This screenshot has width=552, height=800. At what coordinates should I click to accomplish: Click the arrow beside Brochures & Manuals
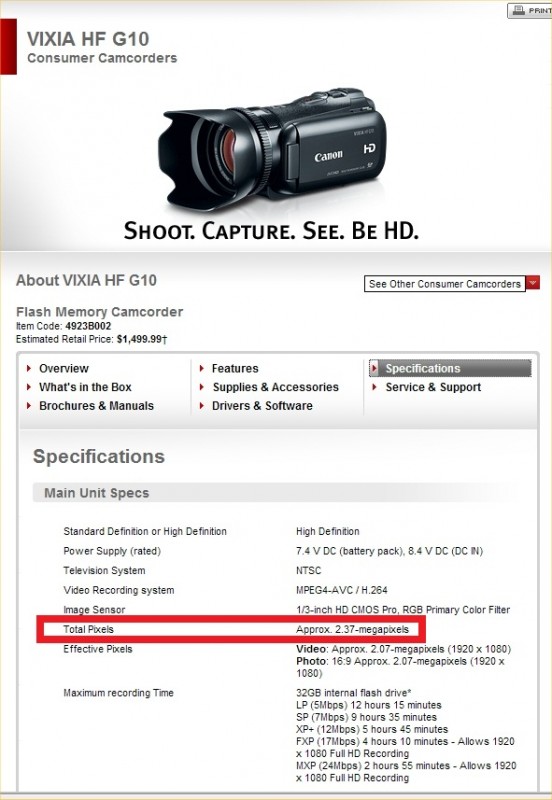point(29,406)
